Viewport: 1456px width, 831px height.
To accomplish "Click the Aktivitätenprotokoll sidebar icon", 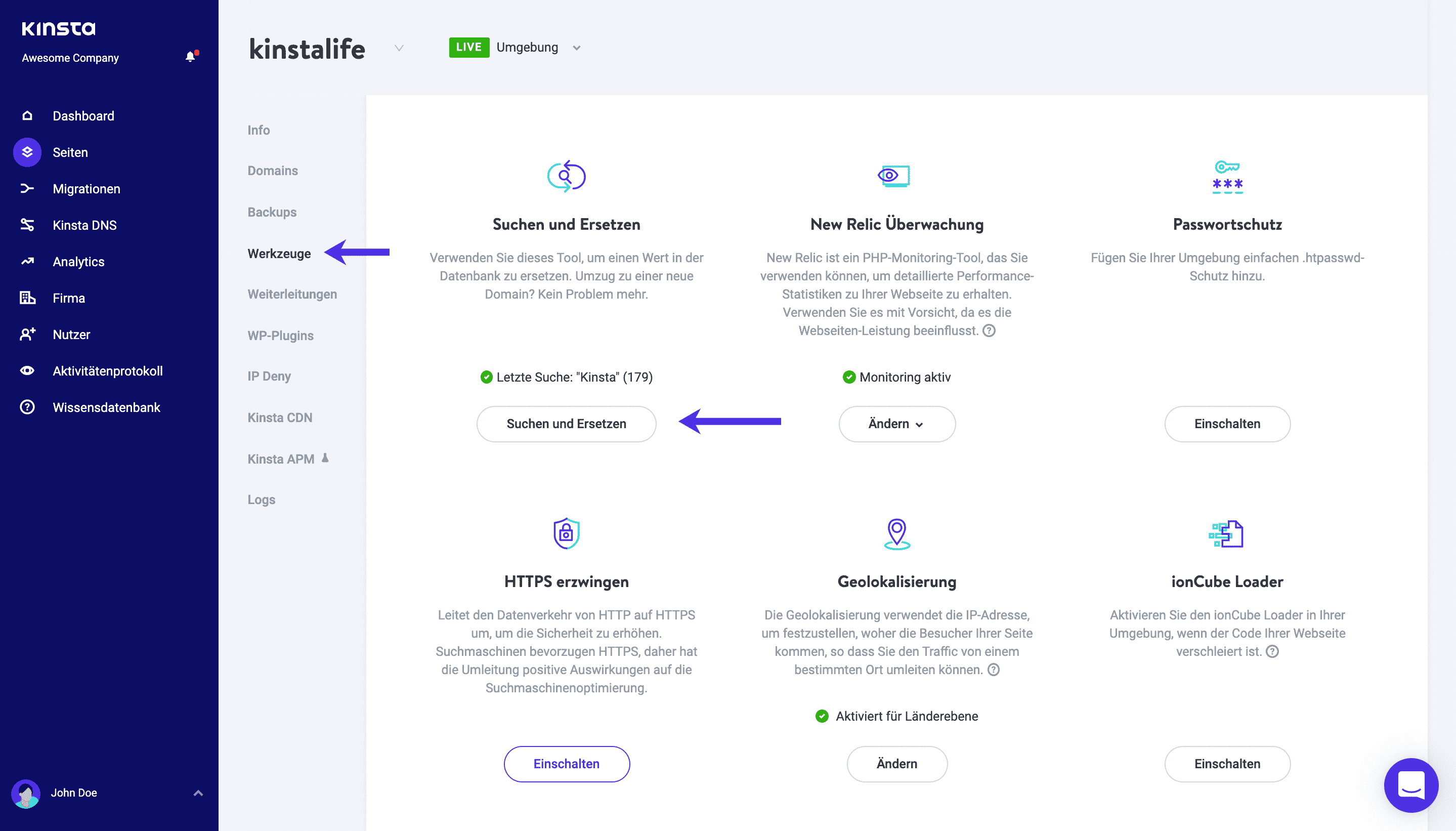I will 28,370.
